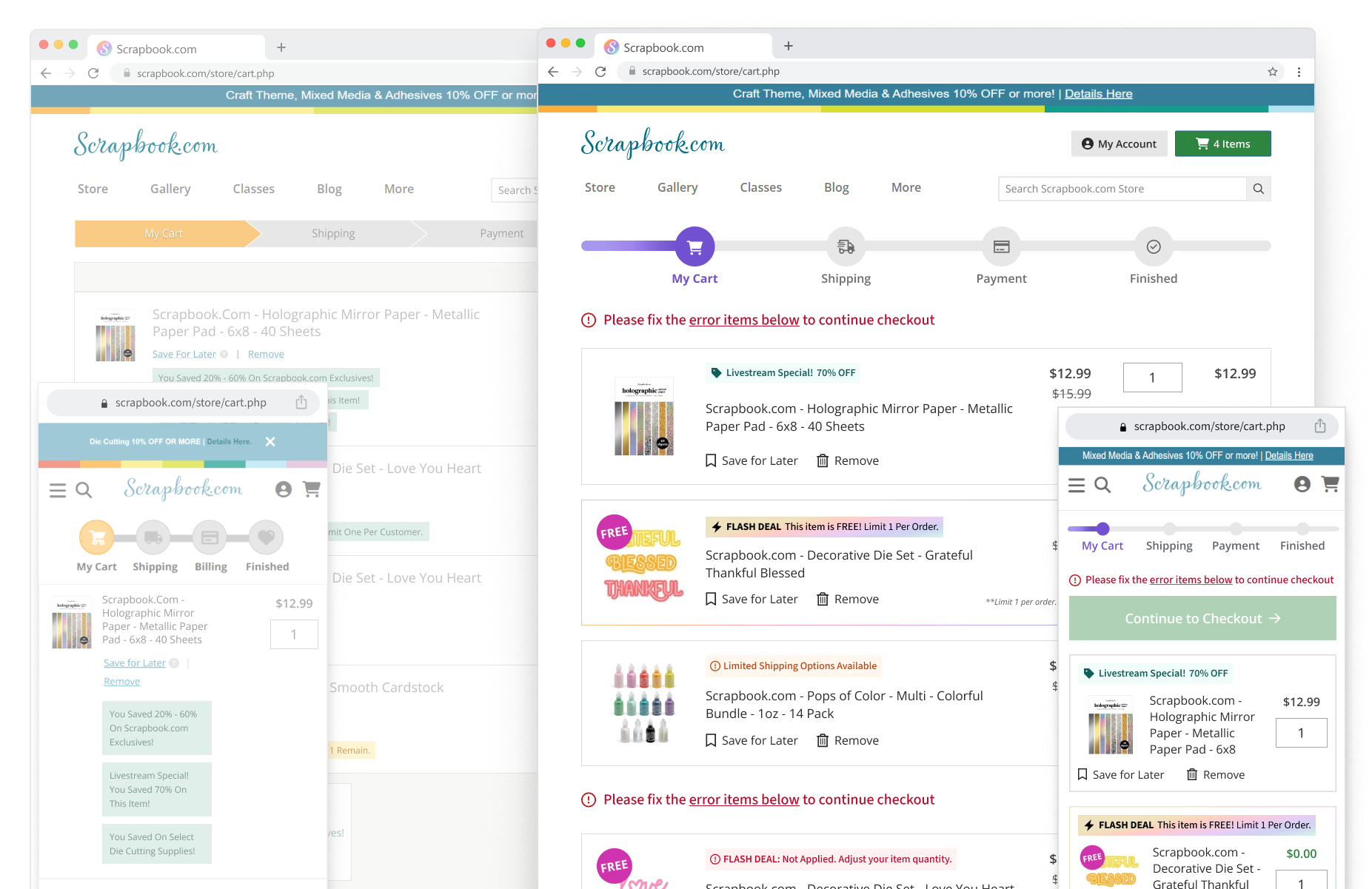Click the Payment card step icon

click(1001, 246)
